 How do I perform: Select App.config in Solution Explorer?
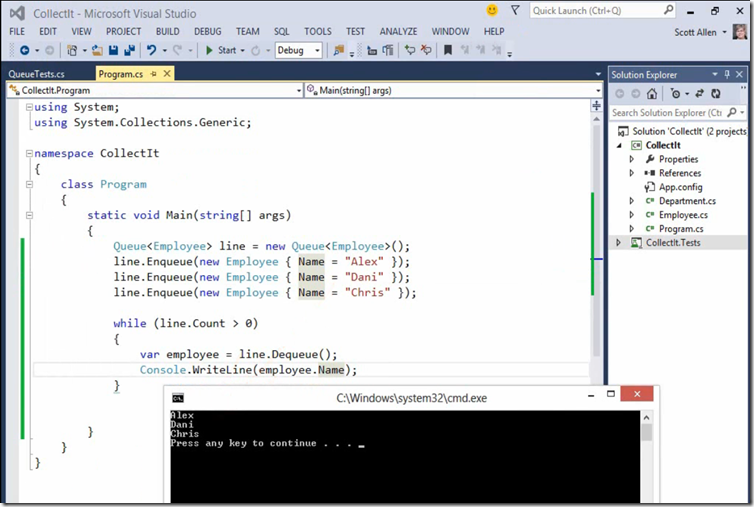[x=680, y=187]
